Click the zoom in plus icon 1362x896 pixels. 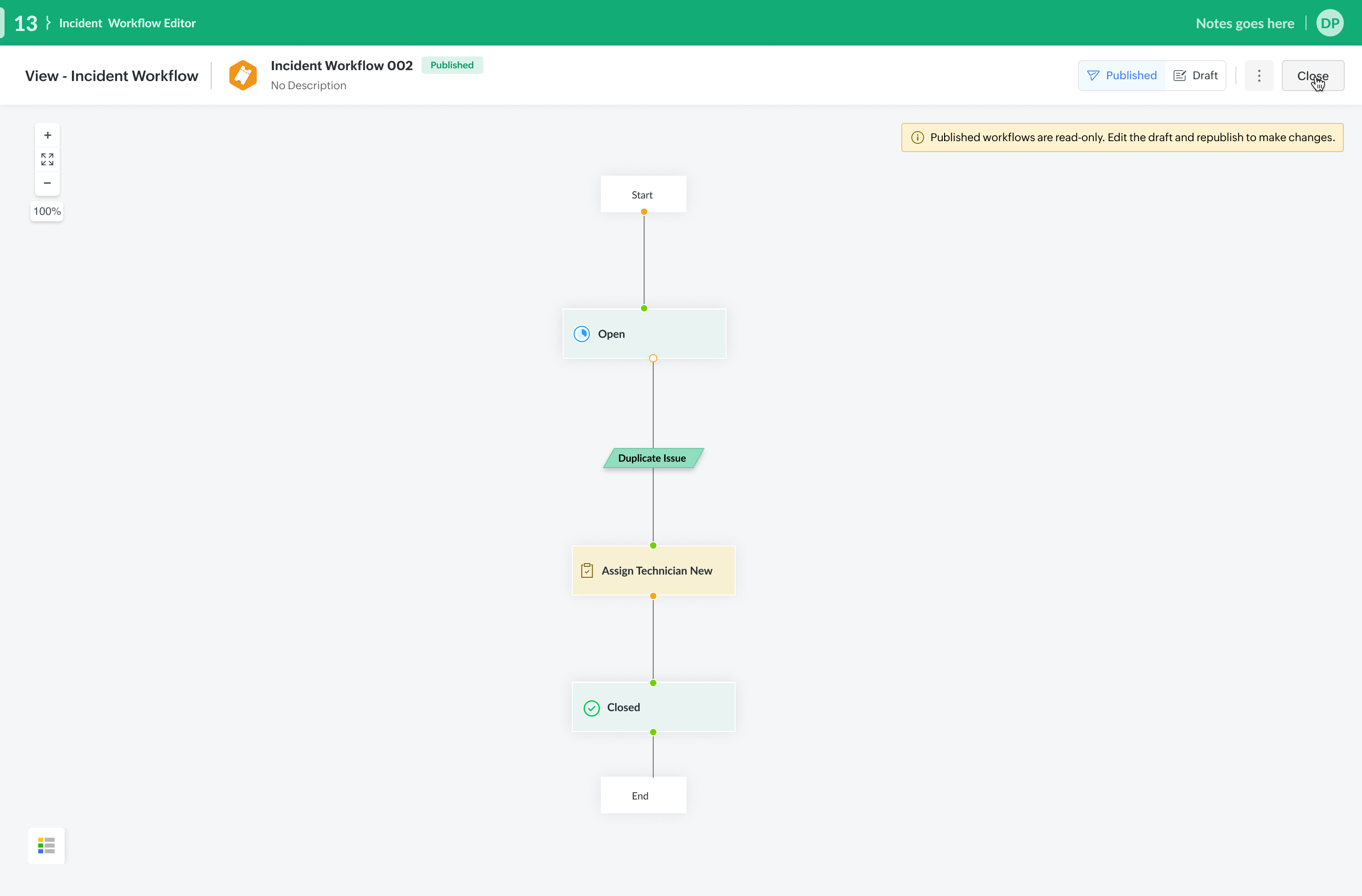pyautogui.click(x=47, y=135)
